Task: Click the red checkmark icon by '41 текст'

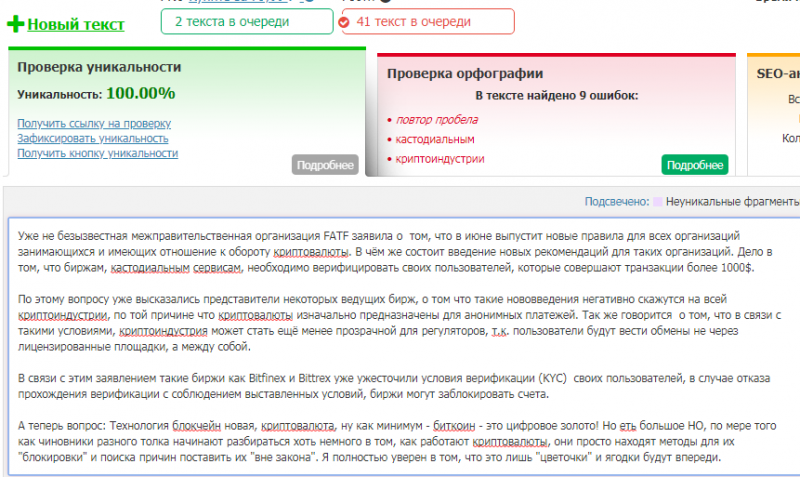Action: 344,22
